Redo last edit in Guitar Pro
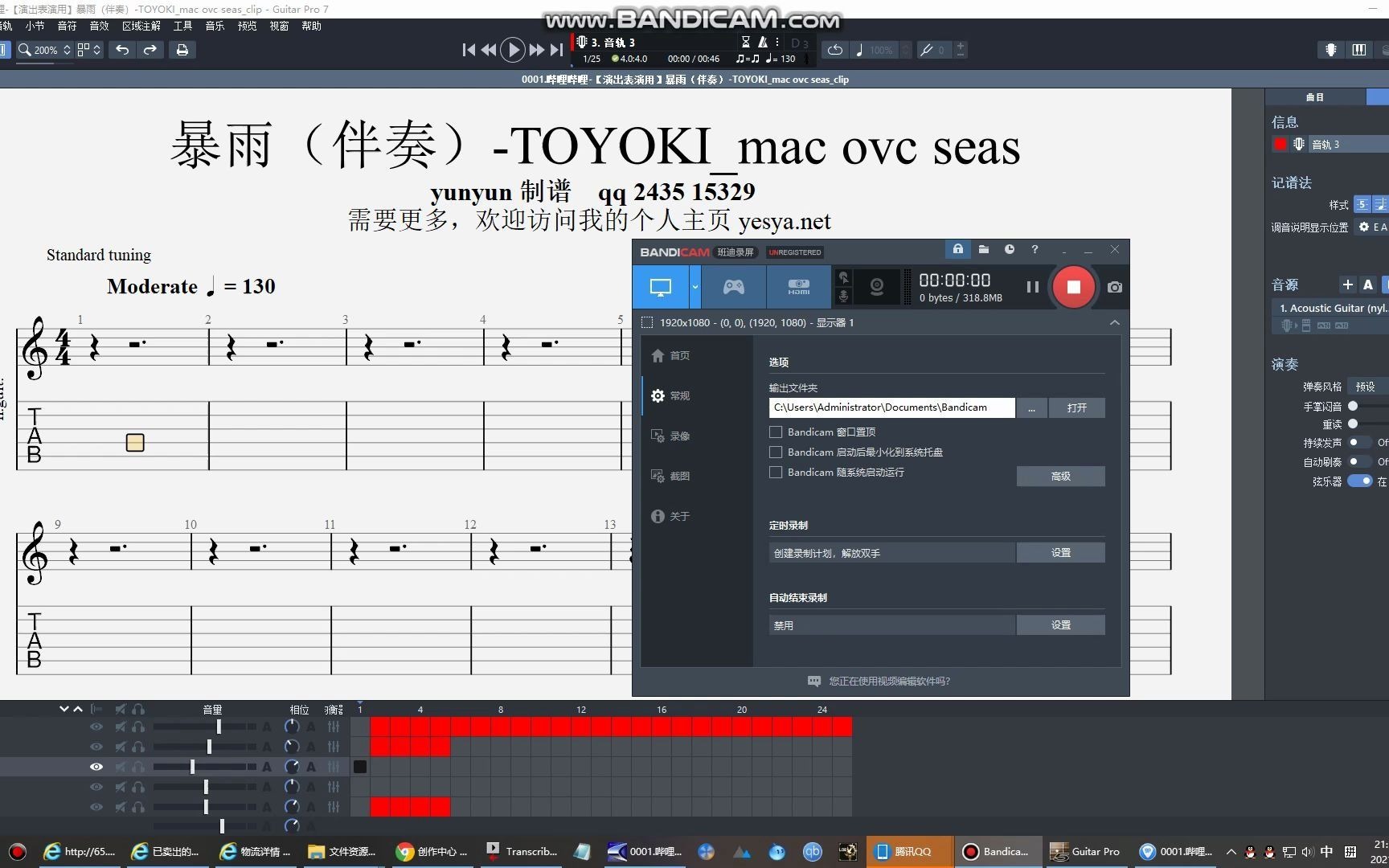The width and height of the screenshot is (1389, 868). coord(150,50)
